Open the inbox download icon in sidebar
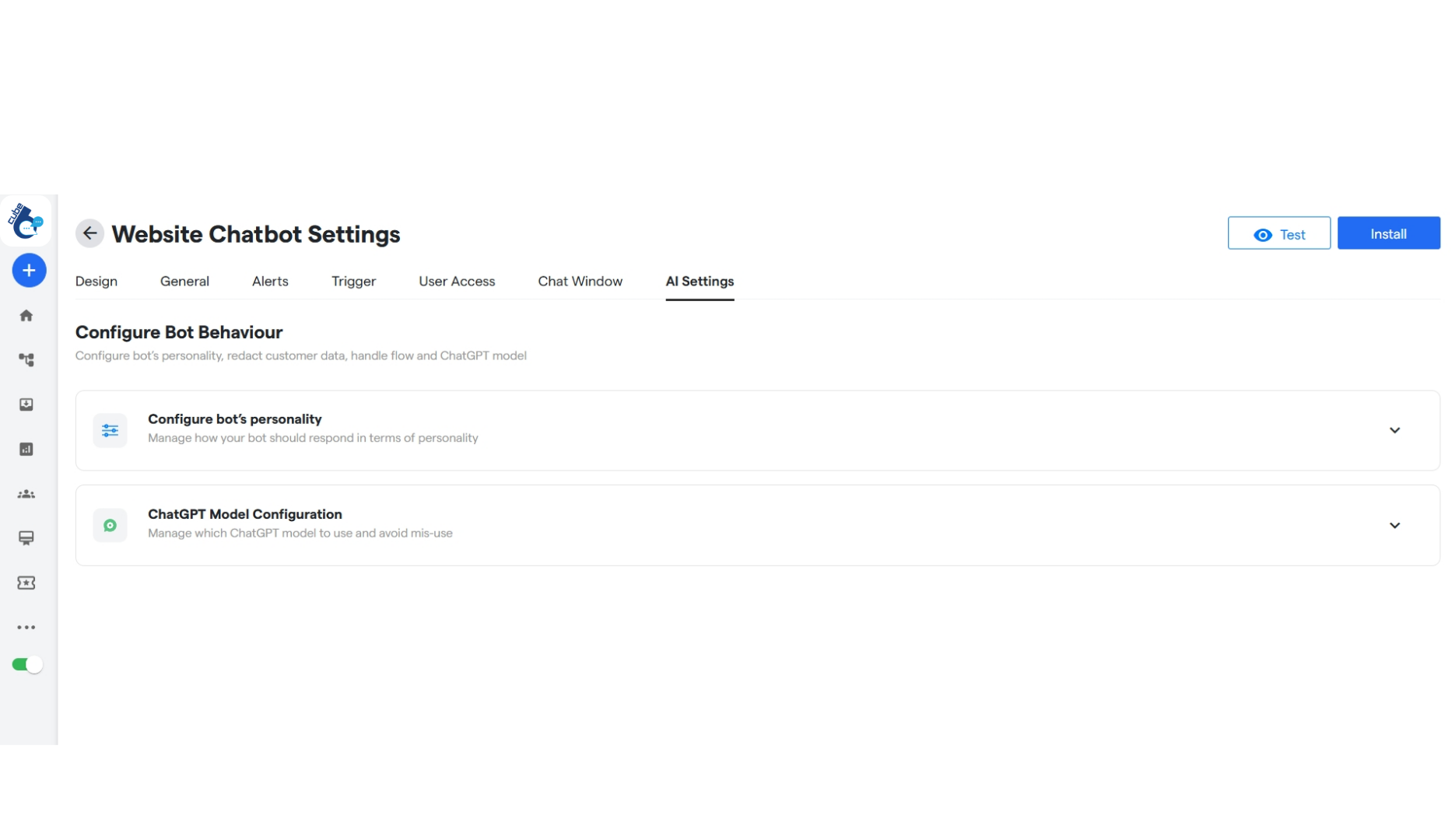 point(26,404)
